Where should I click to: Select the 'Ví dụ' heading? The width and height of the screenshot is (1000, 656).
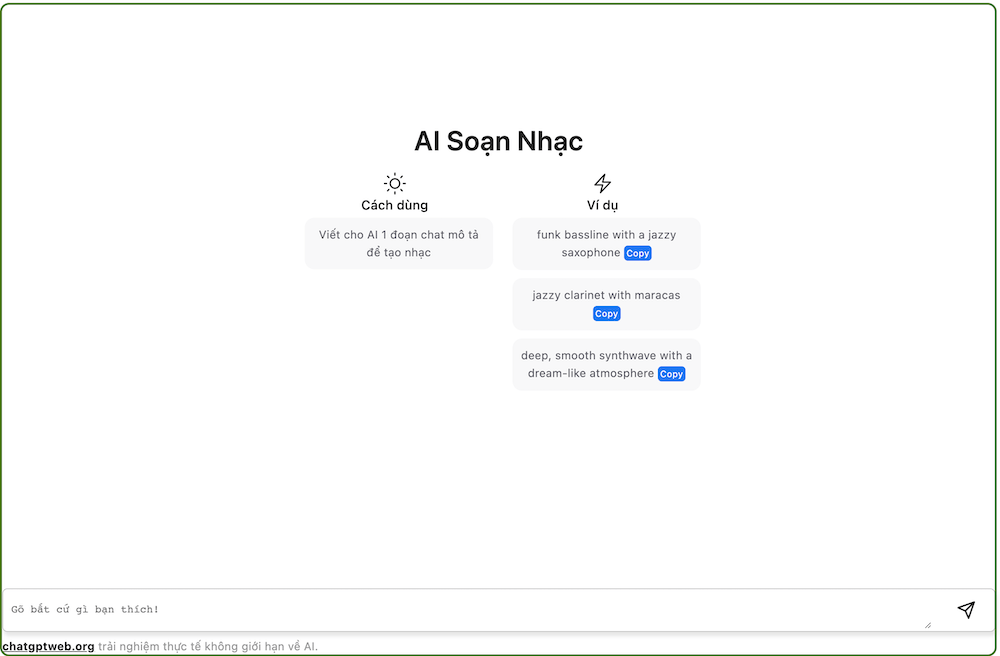pyautogui.click(x=602, y=205)
